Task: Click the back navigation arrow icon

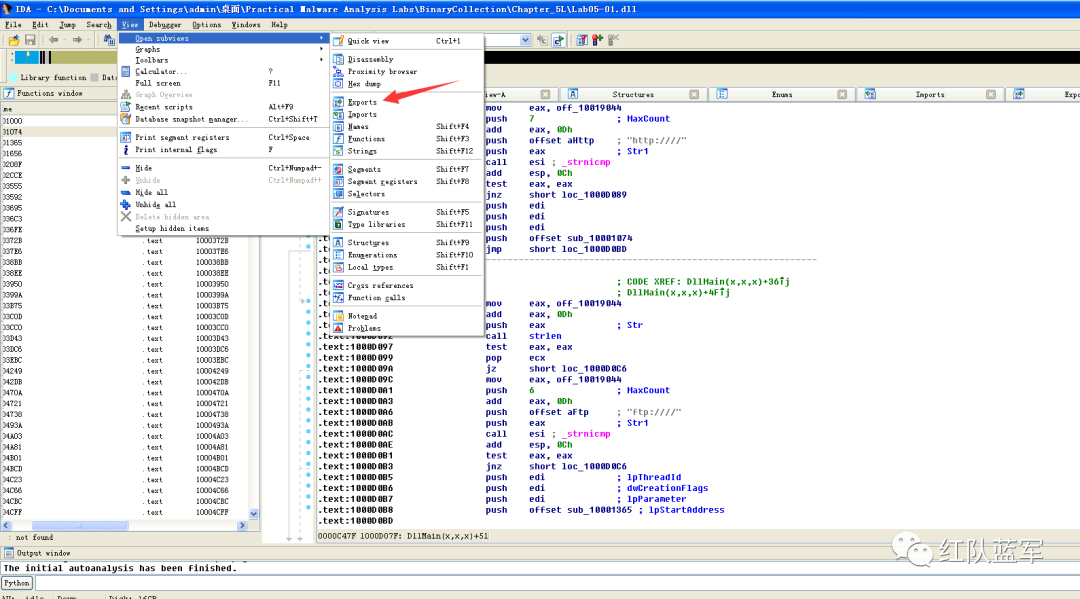Action: pos(53,40)
